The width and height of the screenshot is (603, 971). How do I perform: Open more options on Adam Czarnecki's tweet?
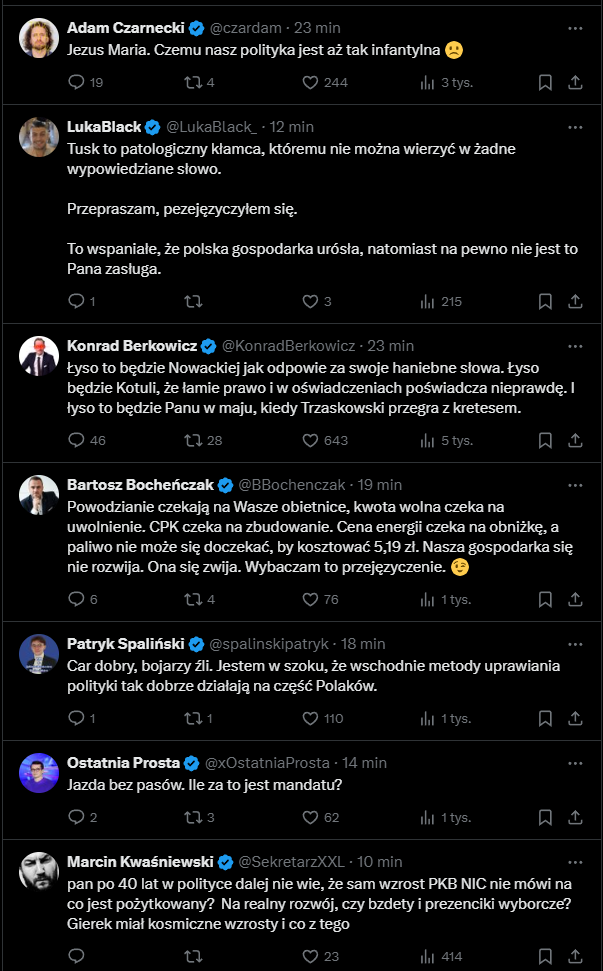(575, 29)
